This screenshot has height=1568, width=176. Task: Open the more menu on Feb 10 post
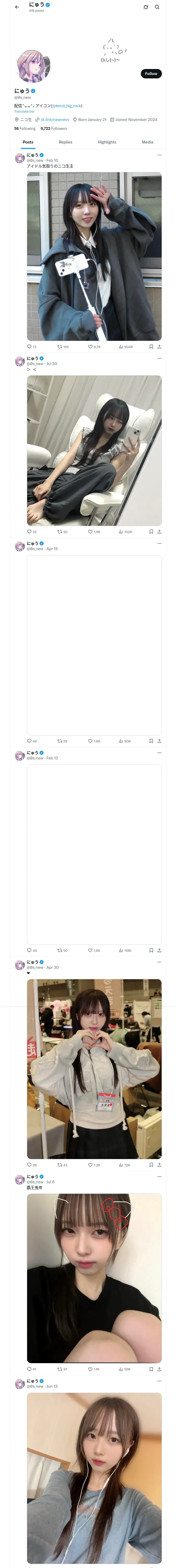(x=160, y=155)
